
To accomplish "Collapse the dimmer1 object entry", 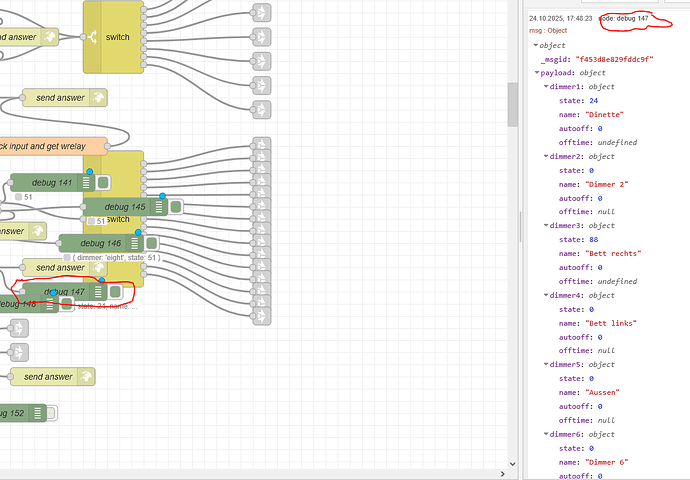I will (x=546, y=87).
